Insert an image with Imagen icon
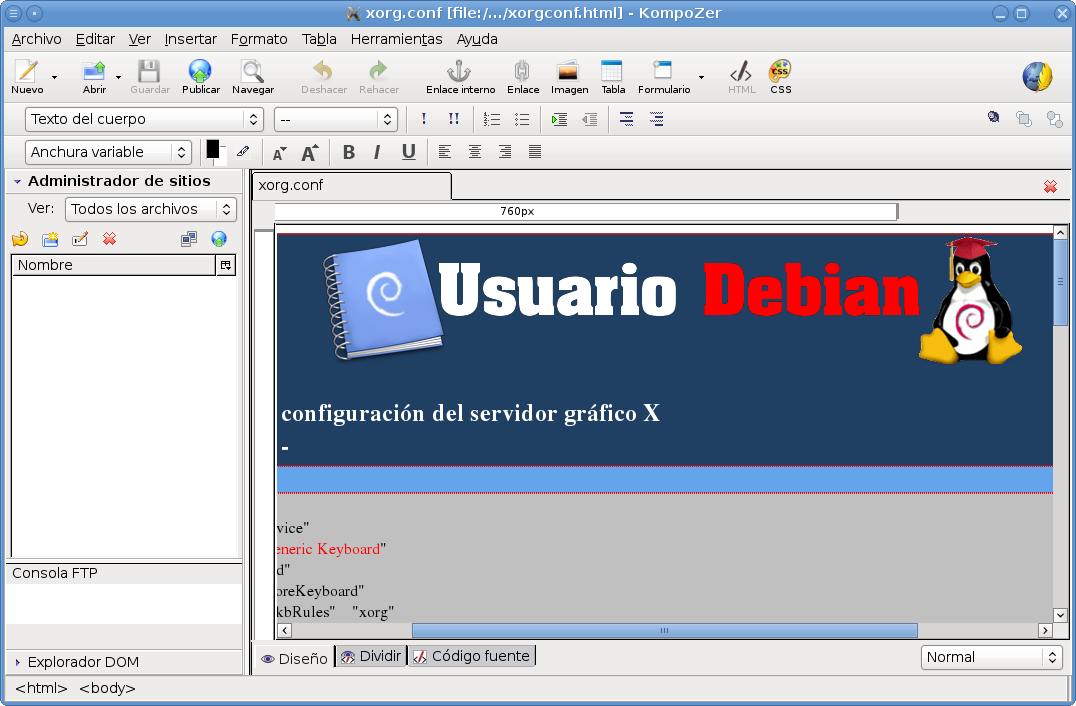 click(568, 71)
